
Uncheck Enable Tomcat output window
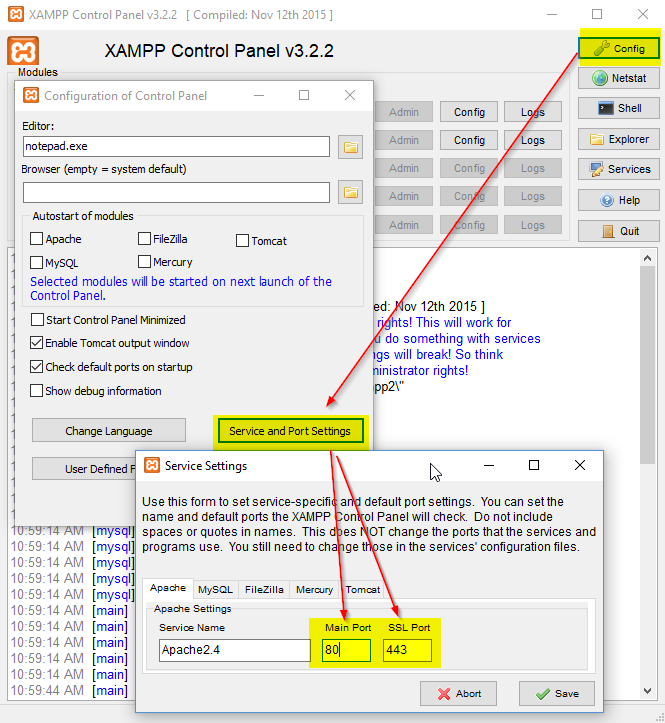(x=38, y=343)
